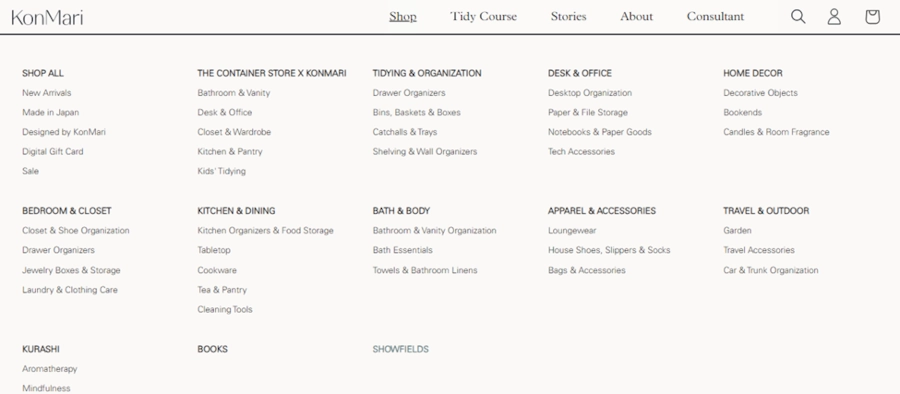Open Designed by KonMari link
The width and height of the screenshot is (900, 394).
pyautogui.click(x=64, y=132)
